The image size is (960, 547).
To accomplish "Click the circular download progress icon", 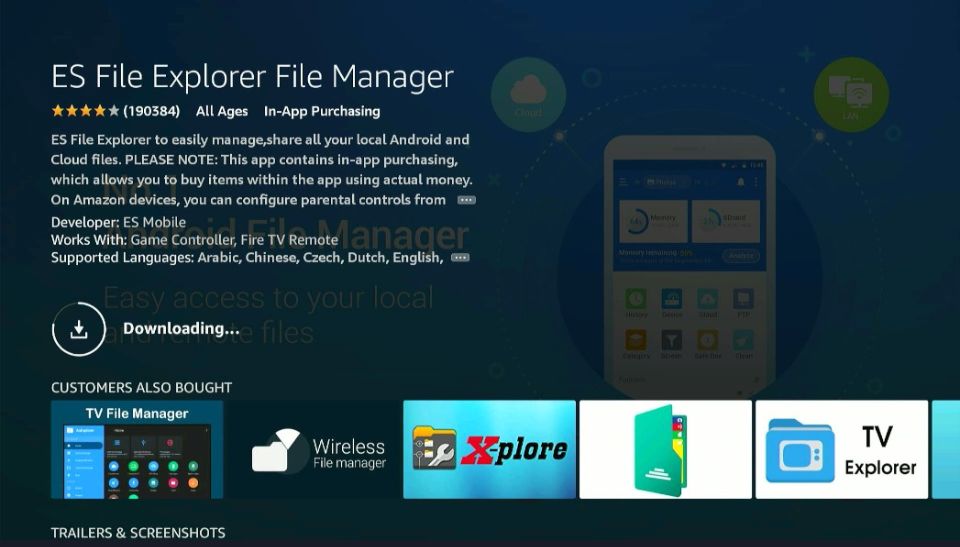I will [x=79, y=329].
